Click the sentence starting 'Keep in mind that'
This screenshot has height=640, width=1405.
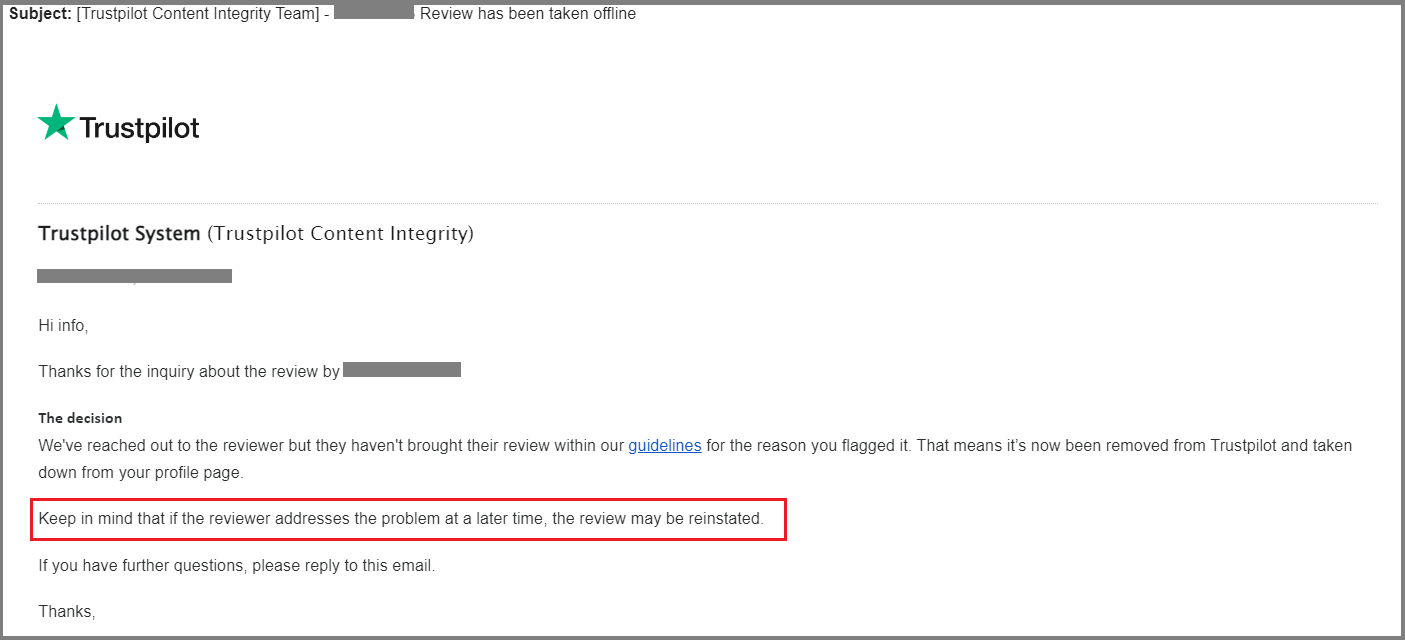pyautogui.click(x=401, y=519)
